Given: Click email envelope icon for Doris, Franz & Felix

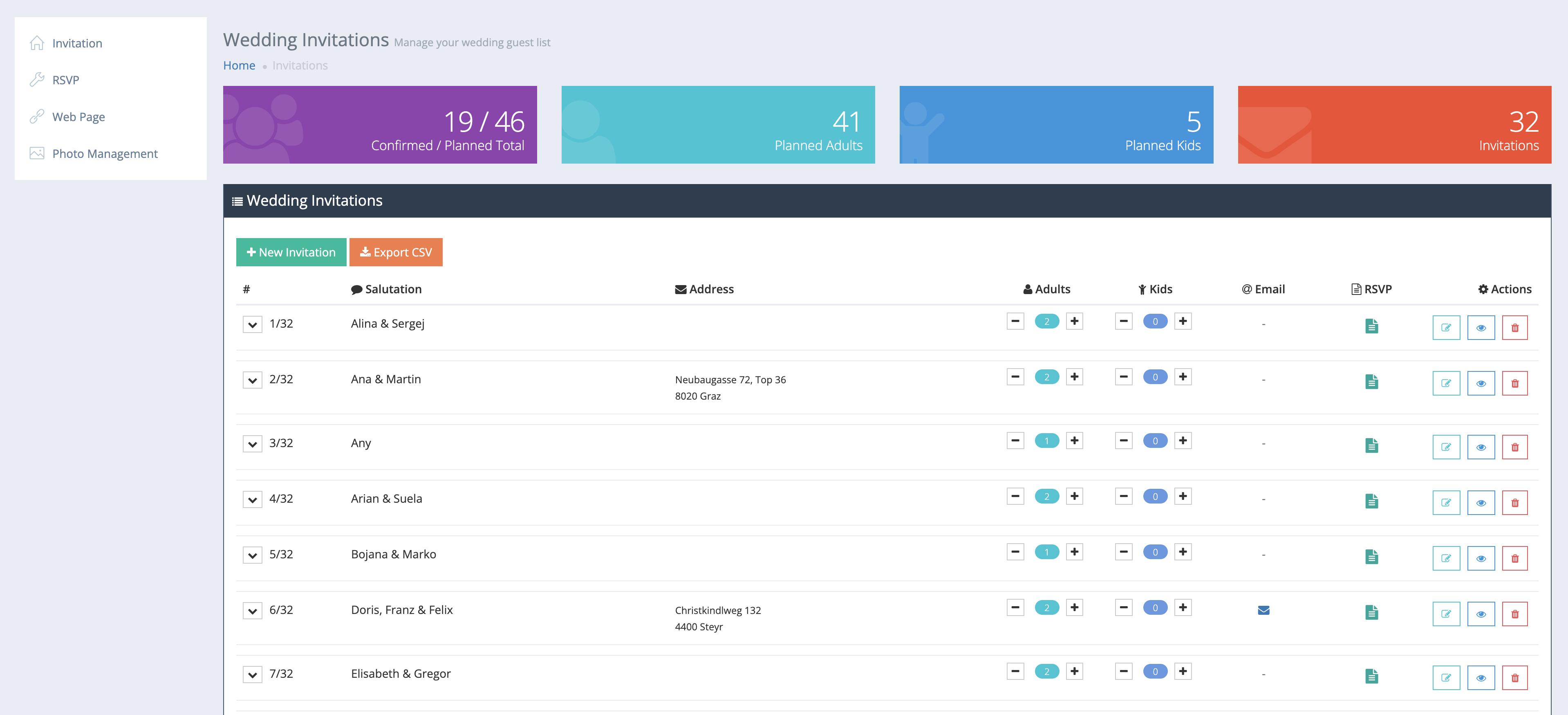Looking at the screenshot, I should 1263,610.
